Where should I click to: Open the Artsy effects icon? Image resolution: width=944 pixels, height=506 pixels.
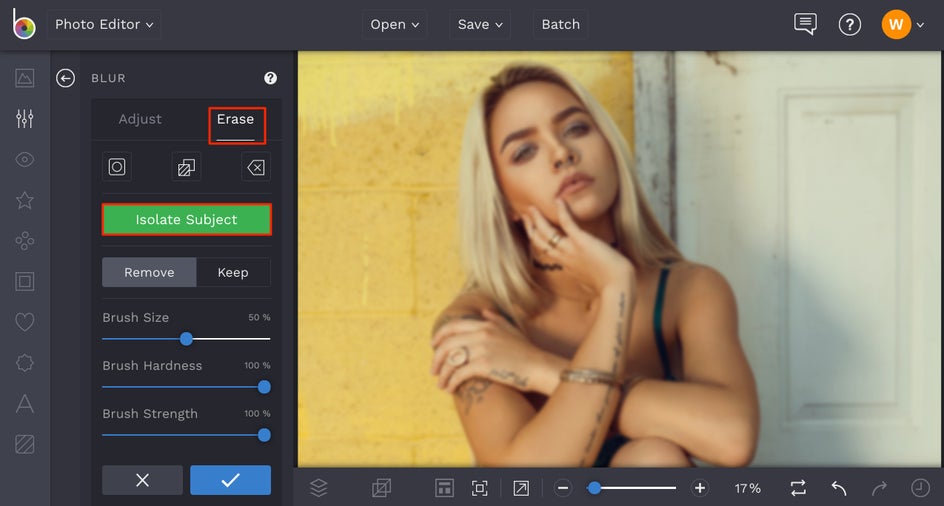(x=25, y=241)
